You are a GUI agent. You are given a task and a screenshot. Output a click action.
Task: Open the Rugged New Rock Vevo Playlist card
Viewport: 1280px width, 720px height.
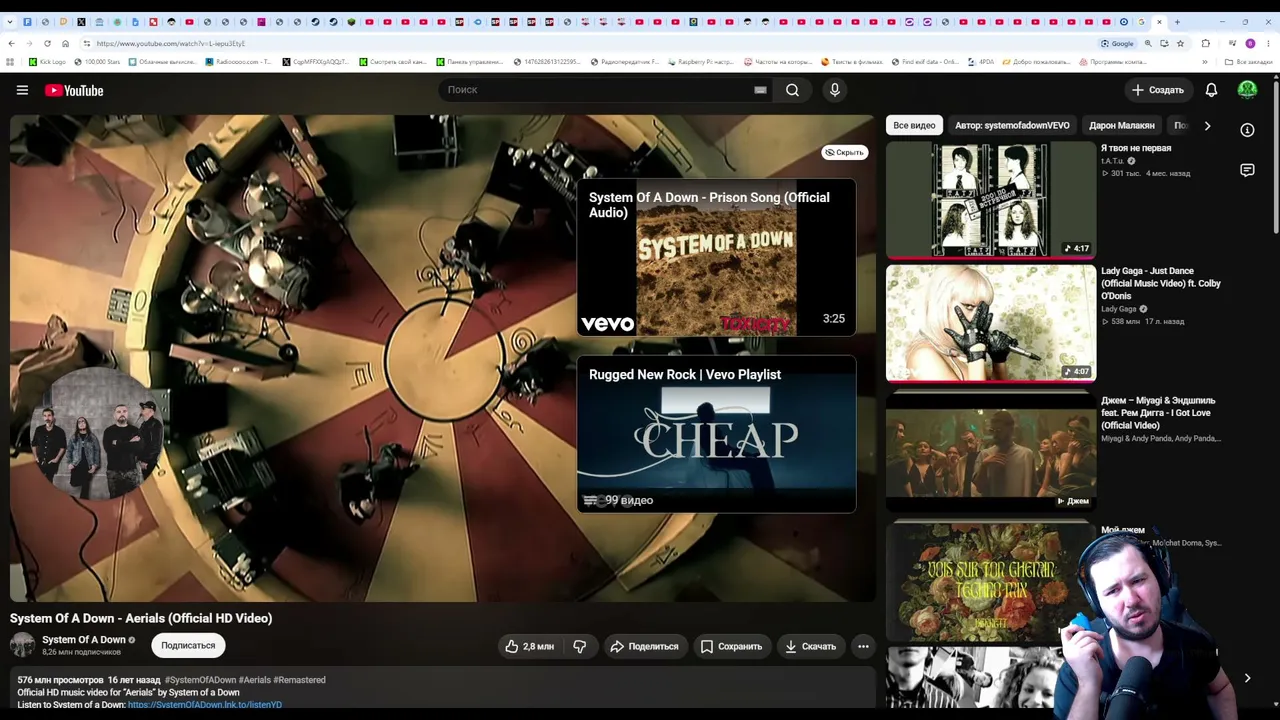coord(717,434)
